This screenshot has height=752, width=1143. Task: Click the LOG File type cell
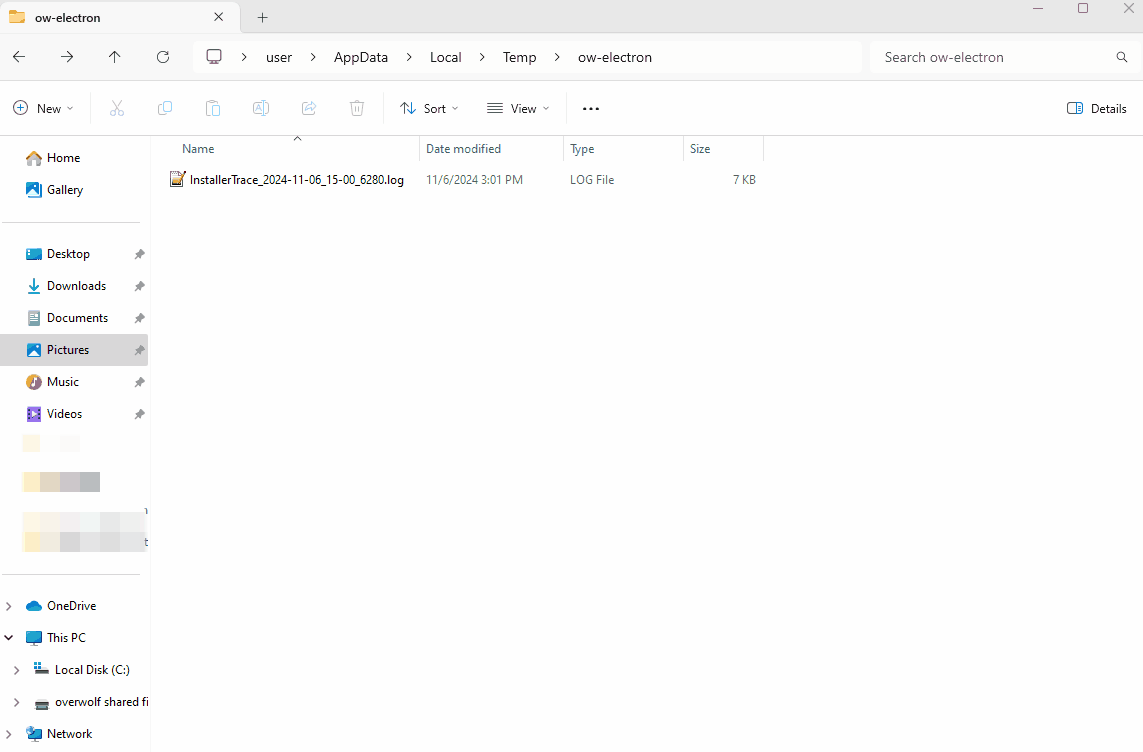(x=592, y=180)
